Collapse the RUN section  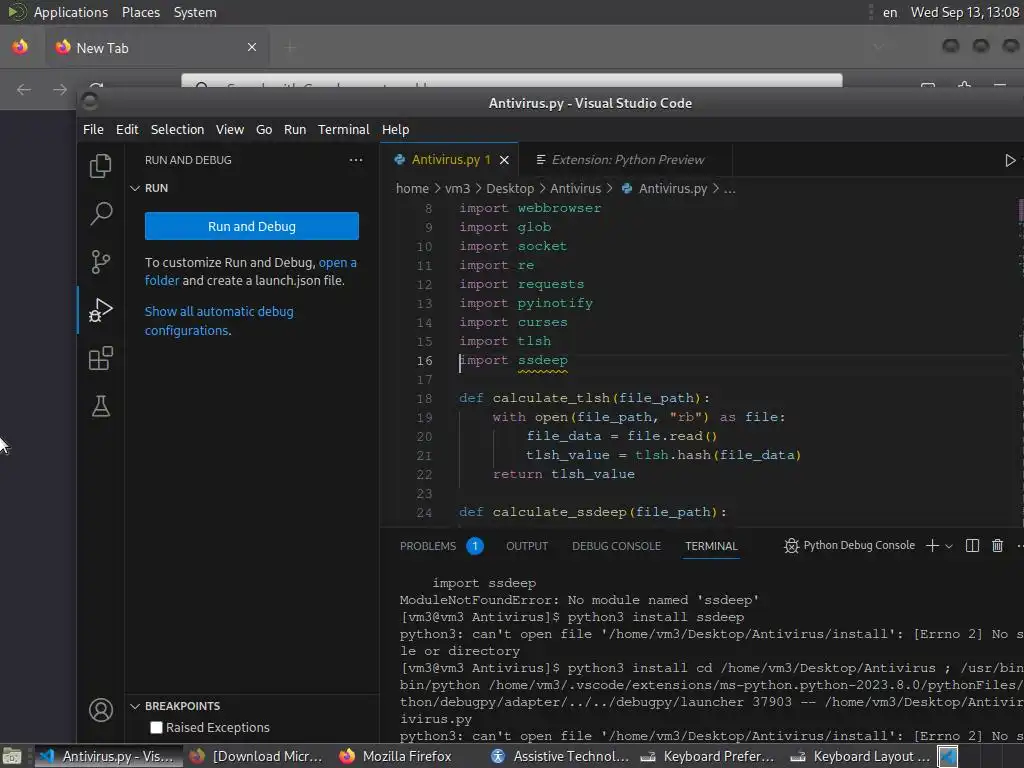tap(135, 188)
